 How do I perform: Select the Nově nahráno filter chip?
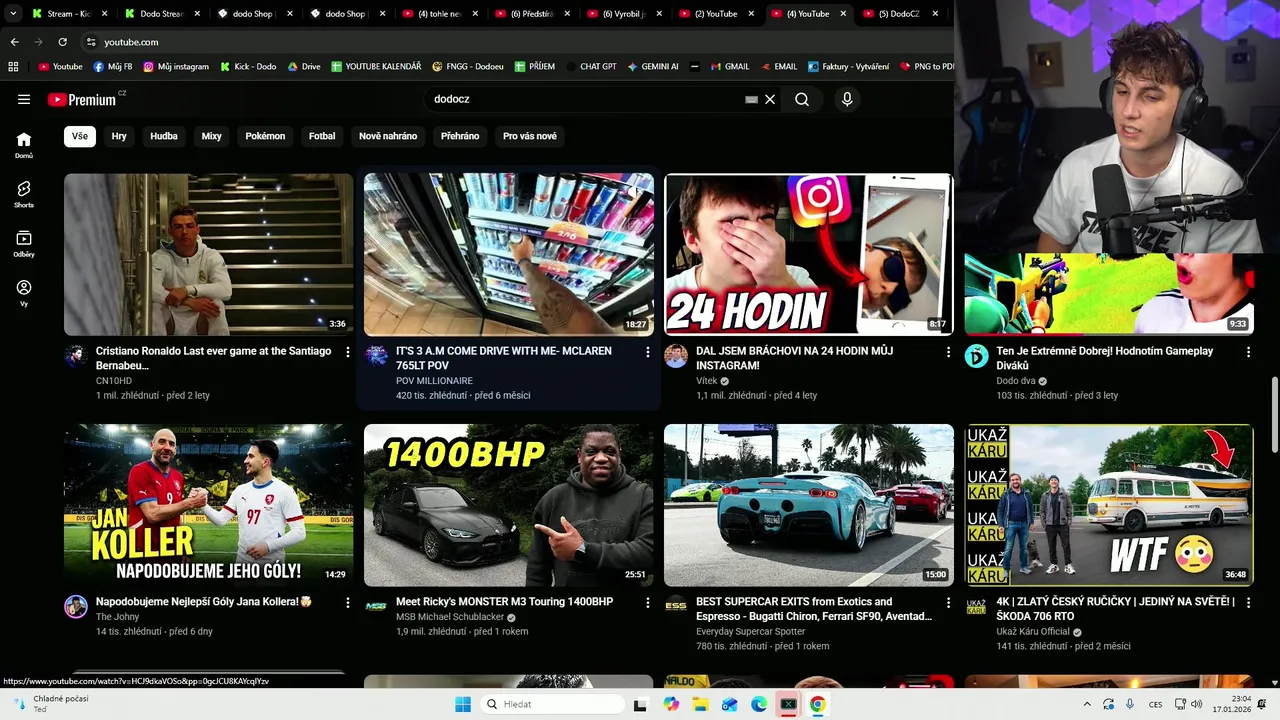388,136
